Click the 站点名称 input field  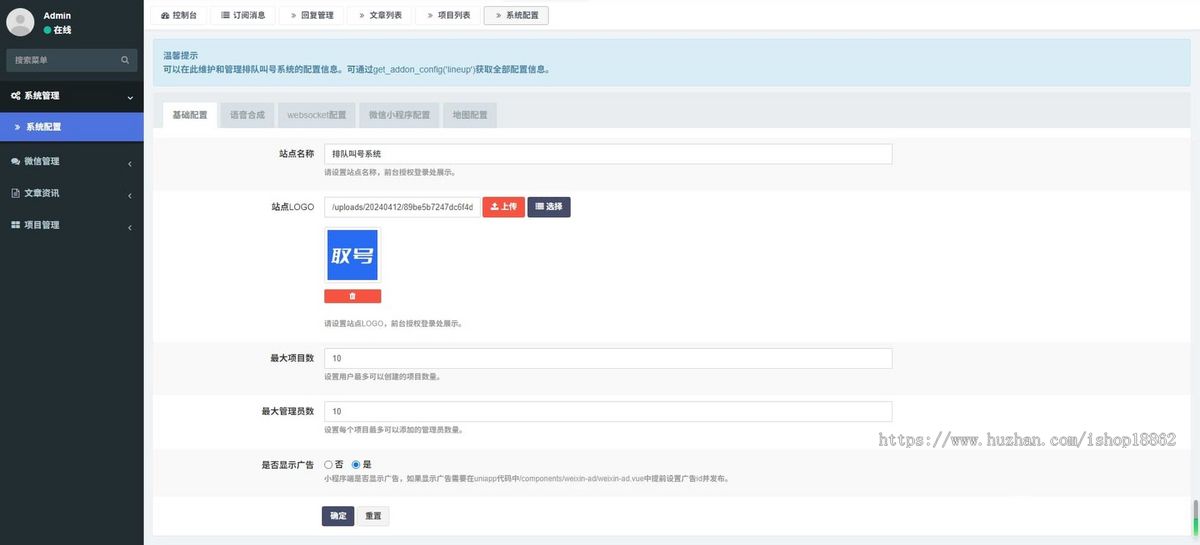pyautogui.click(x=607, y=154)
